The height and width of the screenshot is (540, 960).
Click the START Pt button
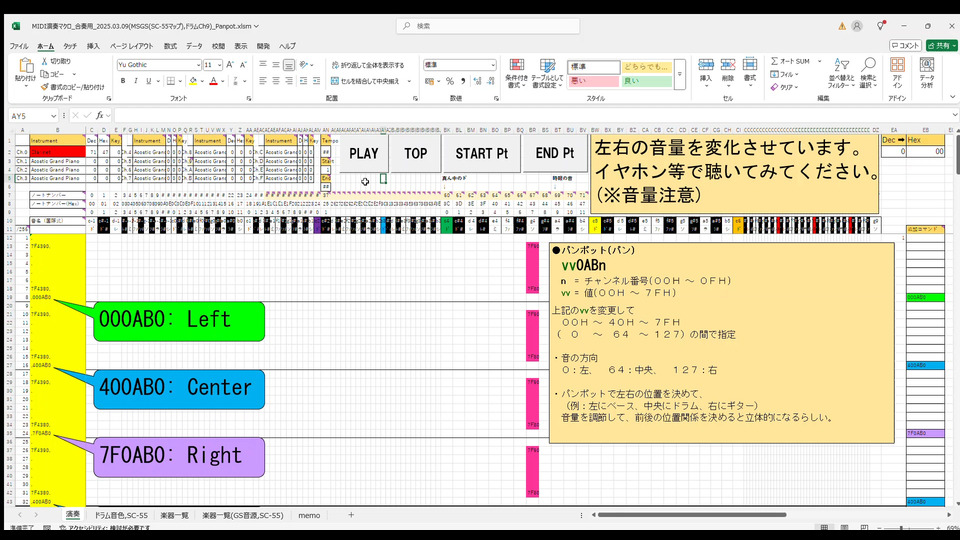pos(481,154)
